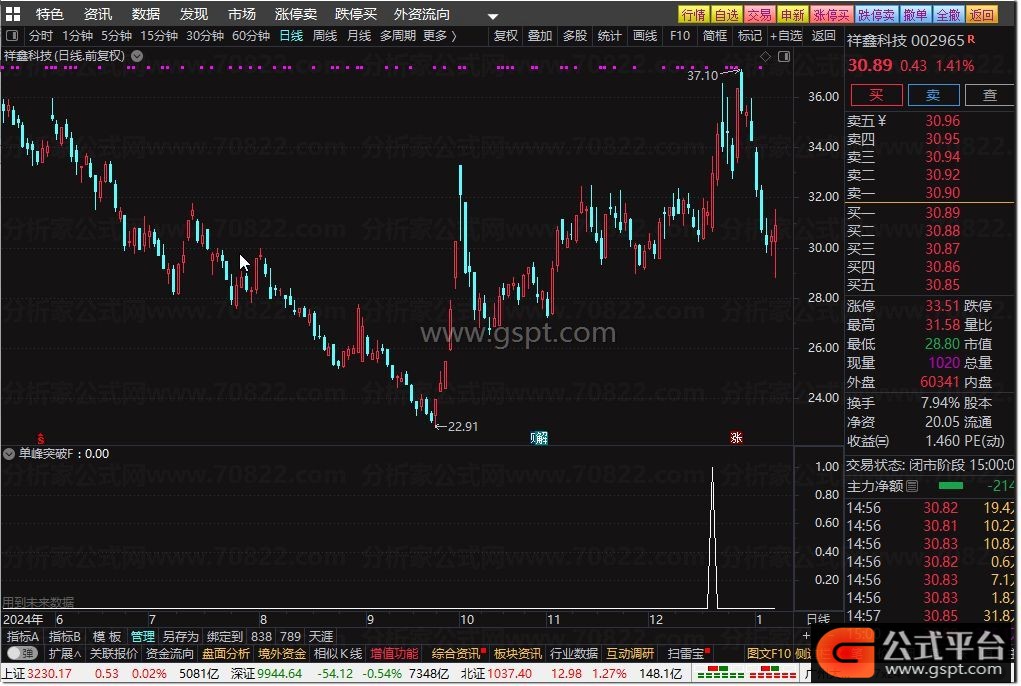
Task: Open F10 company info
Action: [680, 35]
